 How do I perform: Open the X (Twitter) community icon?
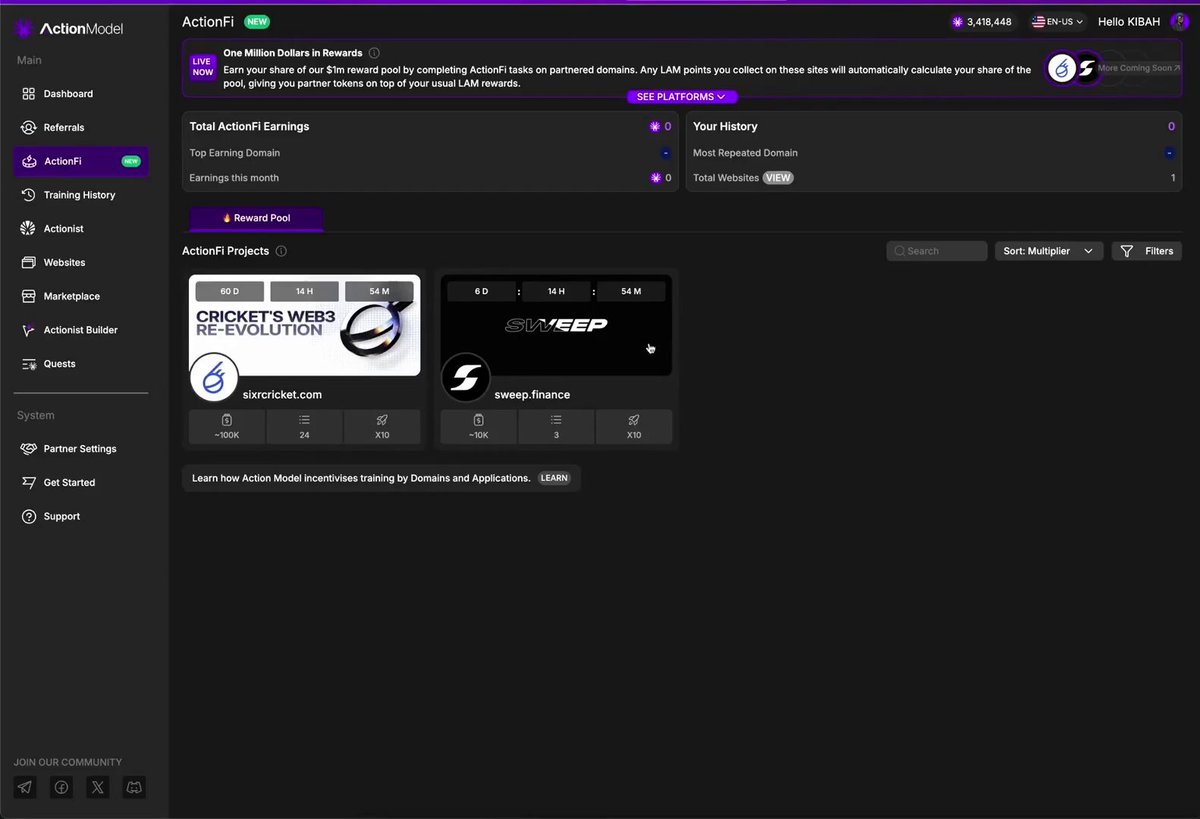pyautogui.click(x=97, y=788)
